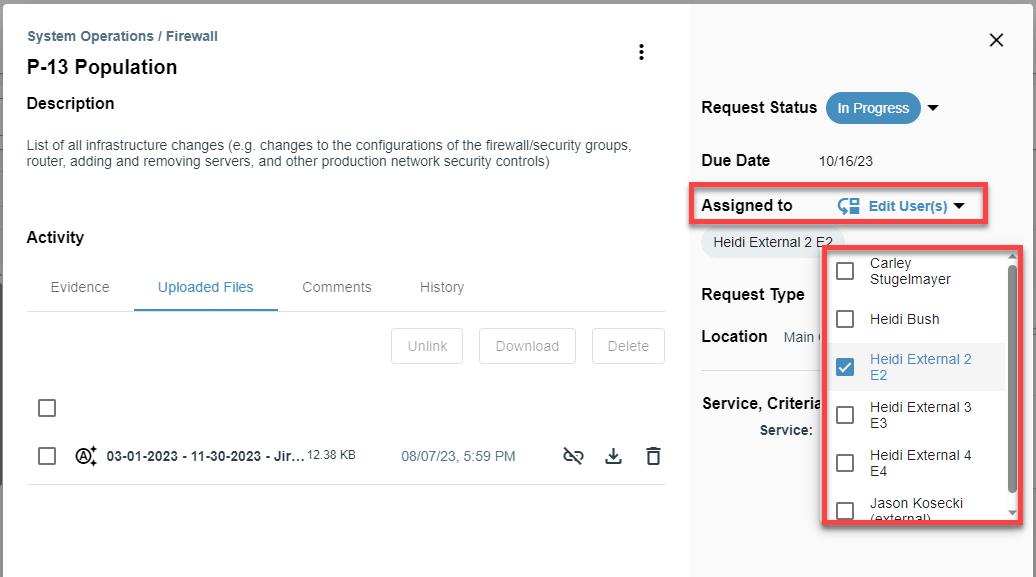Open the System Operations / Firewall breadcrumb
1036x577 pixels.
(122, 35)
